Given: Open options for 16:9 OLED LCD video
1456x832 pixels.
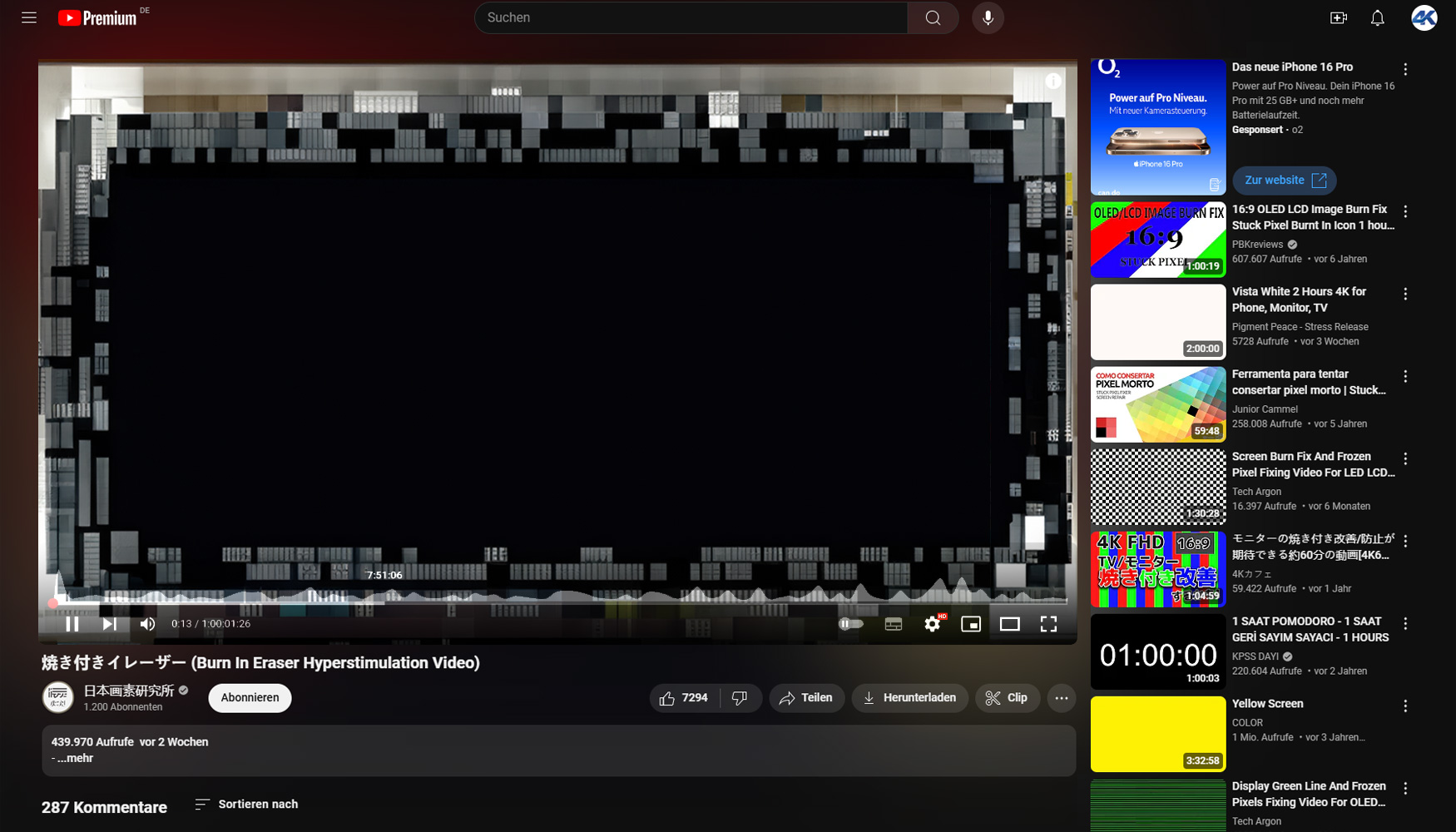Looking at the screenshot, I should [x=1405, y=211].
